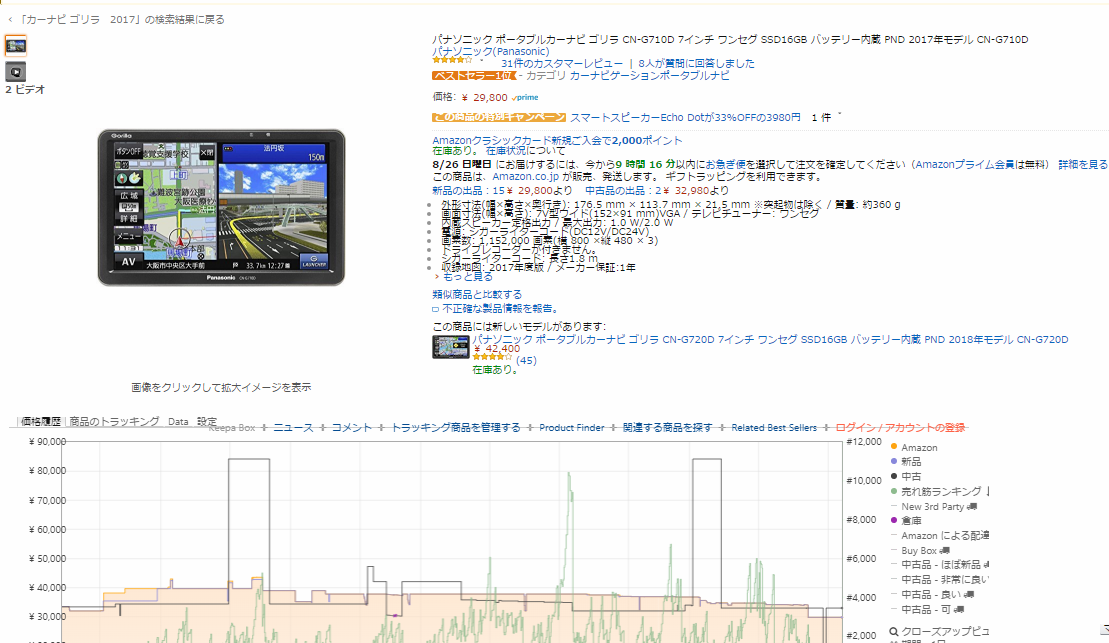Toggle the 新品 series in chart legend
The height and width of the screenshot is (643, 1109).
[910, 462]
